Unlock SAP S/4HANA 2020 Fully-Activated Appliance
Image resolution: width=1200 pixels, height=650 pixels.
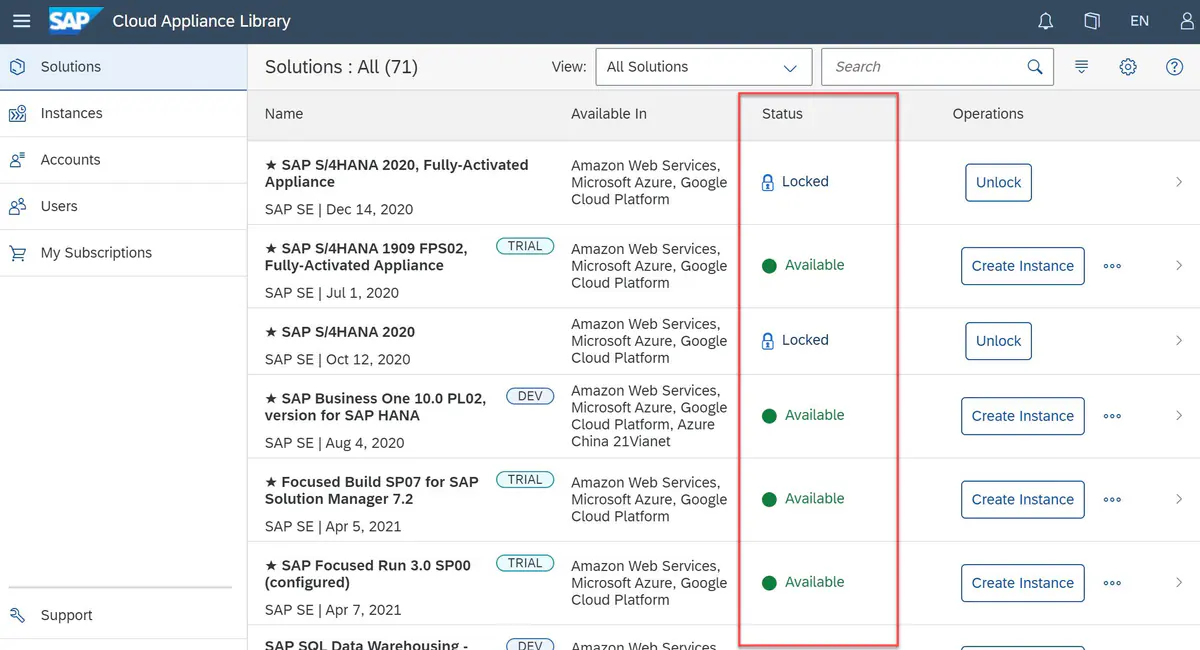(x=998, y=183)
